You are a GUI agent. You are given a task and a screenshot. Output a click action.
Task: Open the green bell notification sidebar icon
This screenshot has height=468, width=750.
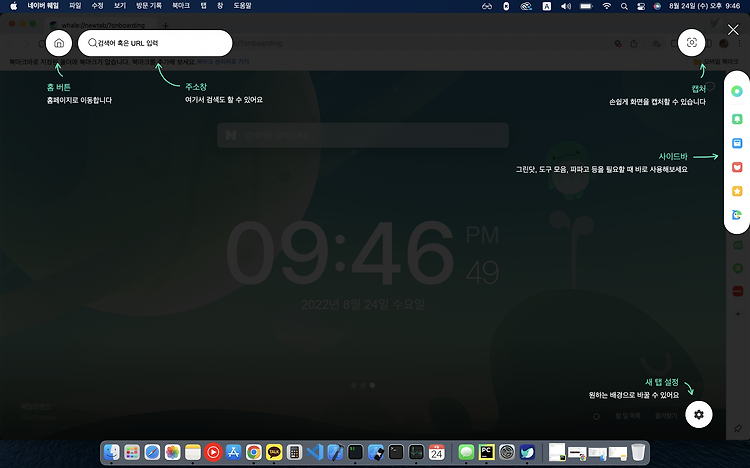[x=737, y=119]
